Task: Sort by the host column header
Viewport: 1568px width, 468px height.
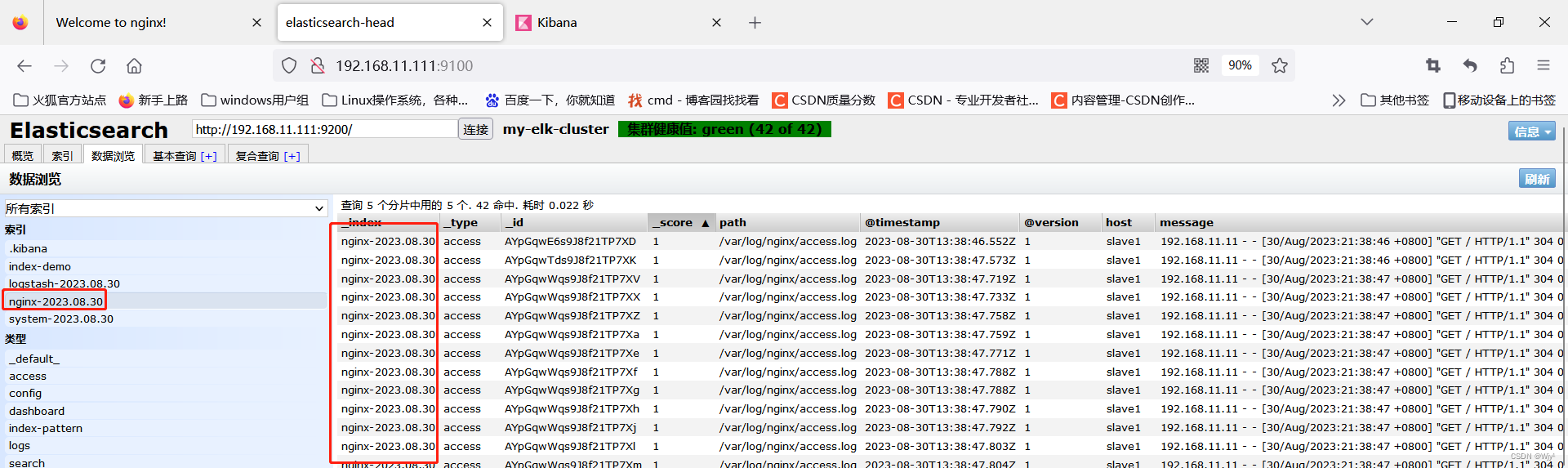Action: coord(1128,222)
